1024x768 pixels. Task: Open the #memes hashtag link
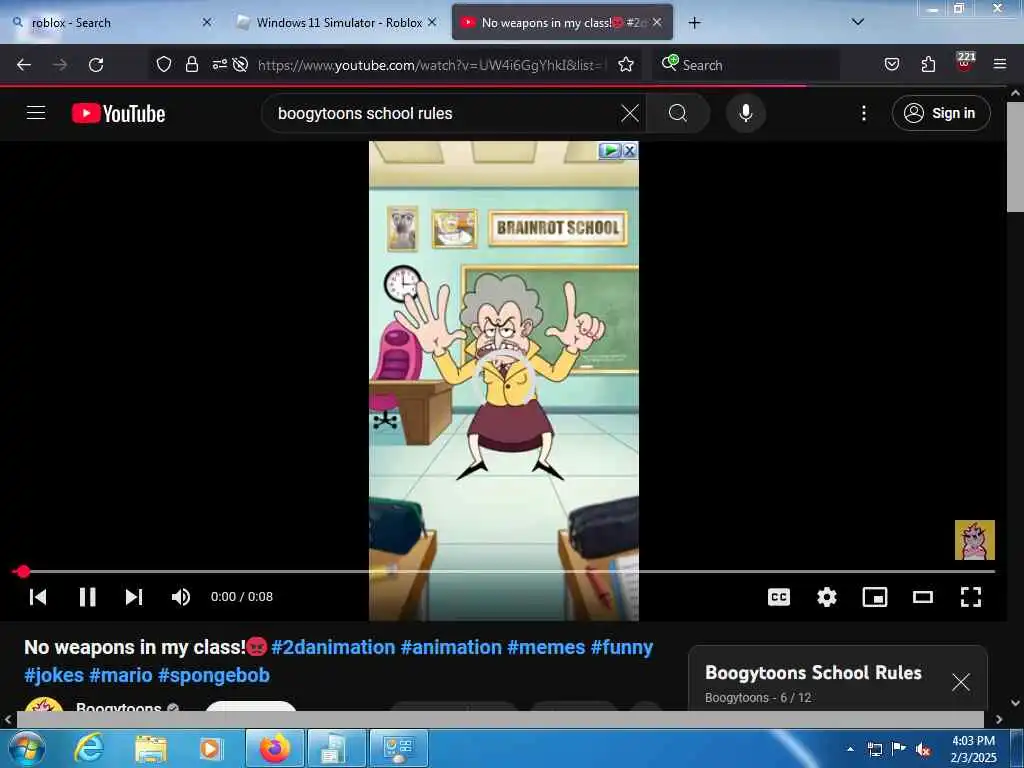pyautogui.click(x=546, y=647)
